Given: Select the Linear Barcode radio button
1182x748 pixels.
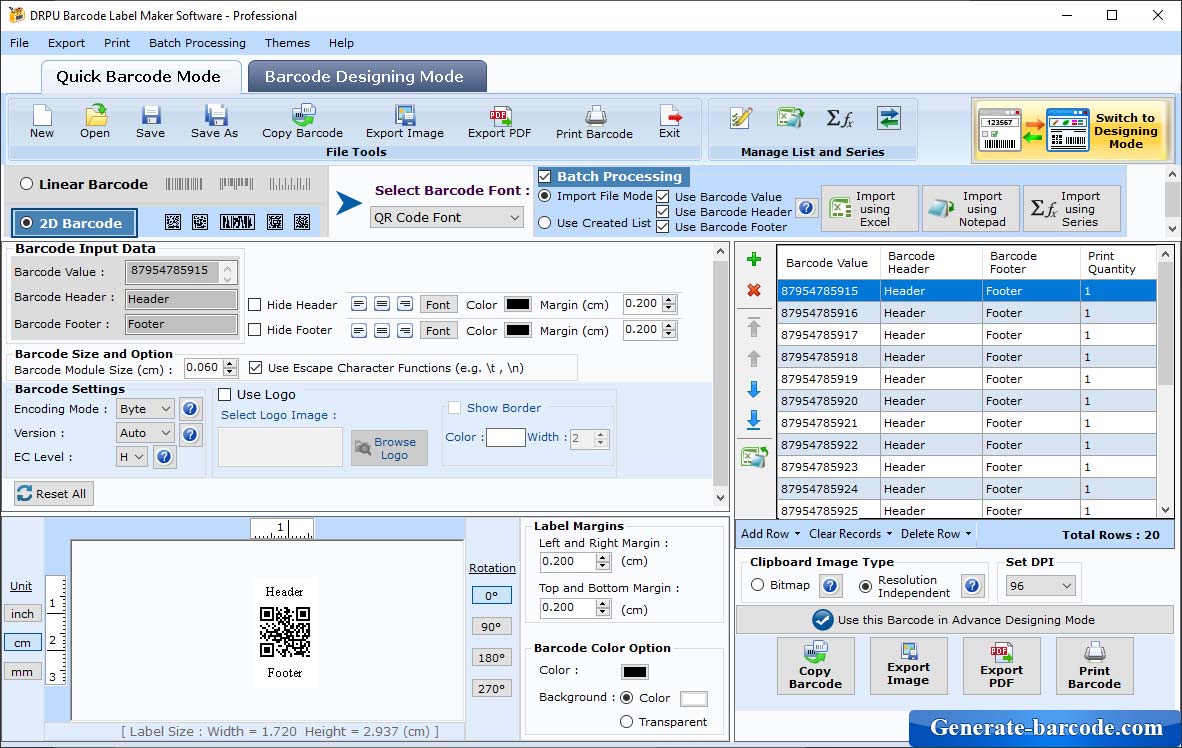Looking at the screenshot, I should pyautogui.click(x=26, y=184).
